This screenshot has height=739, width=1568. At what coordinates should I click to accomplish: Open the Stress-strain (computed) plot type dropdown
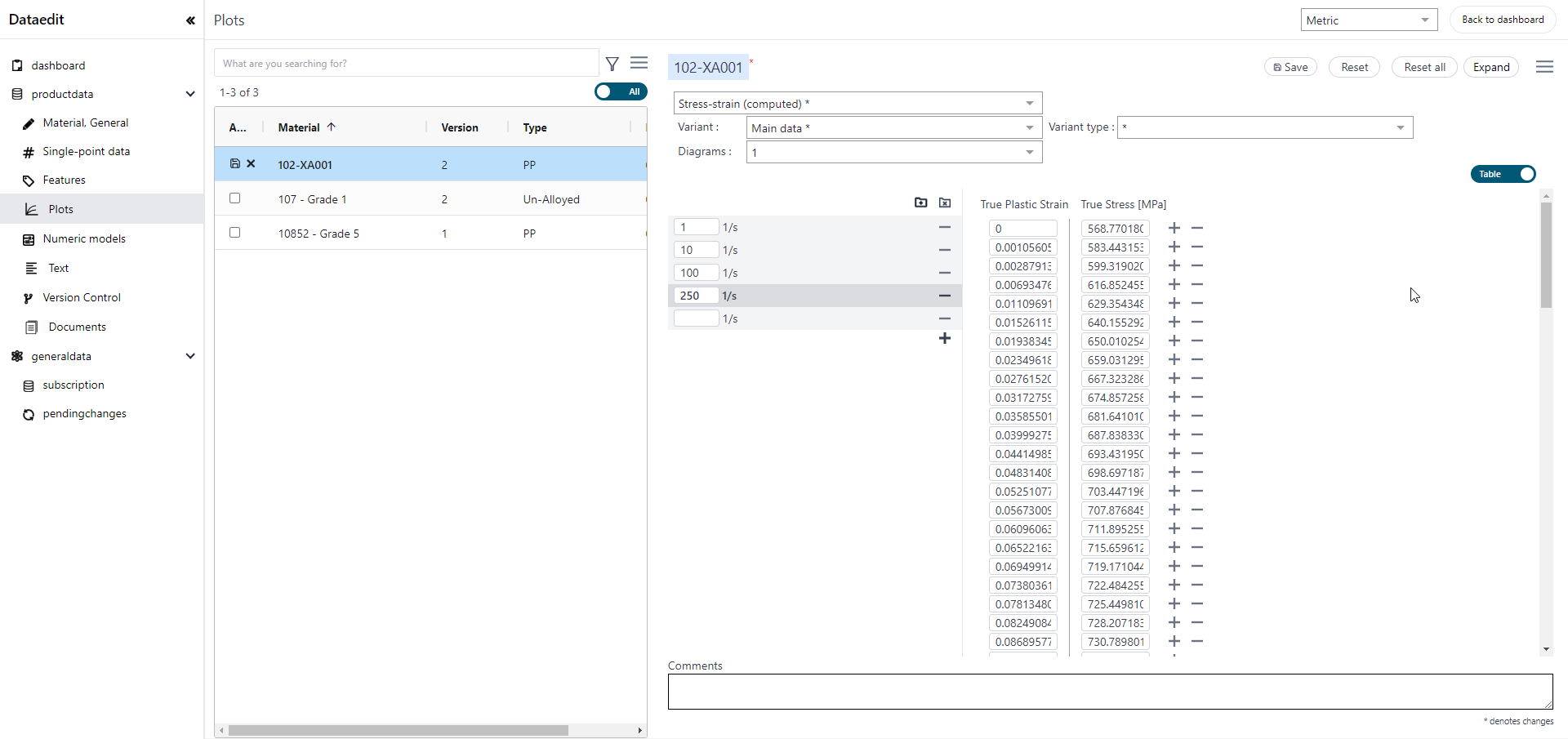point(857,104)
